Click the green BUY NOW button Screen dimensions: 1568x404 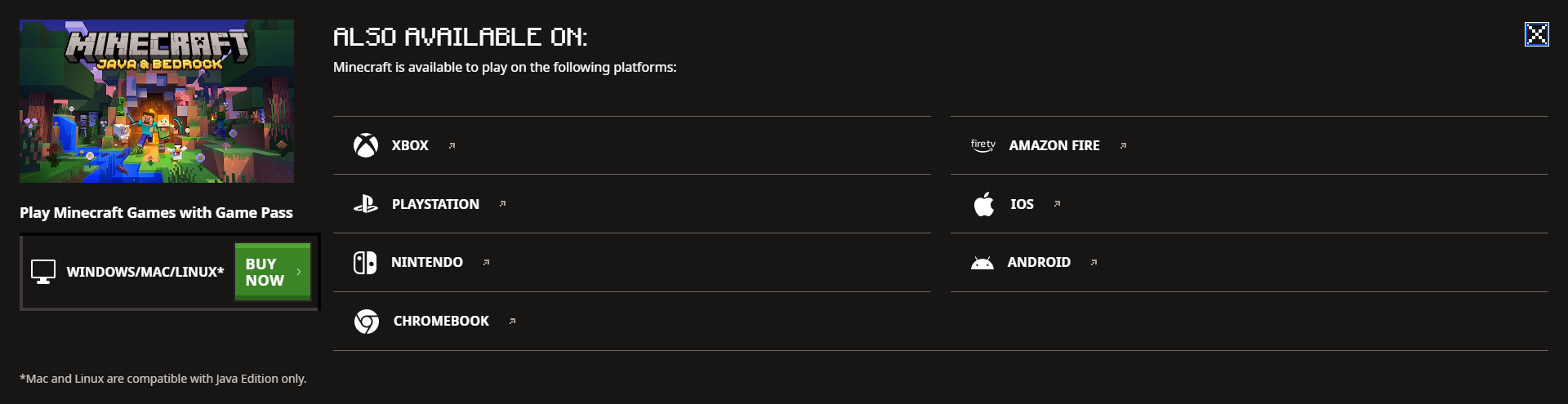pos(273,272)
